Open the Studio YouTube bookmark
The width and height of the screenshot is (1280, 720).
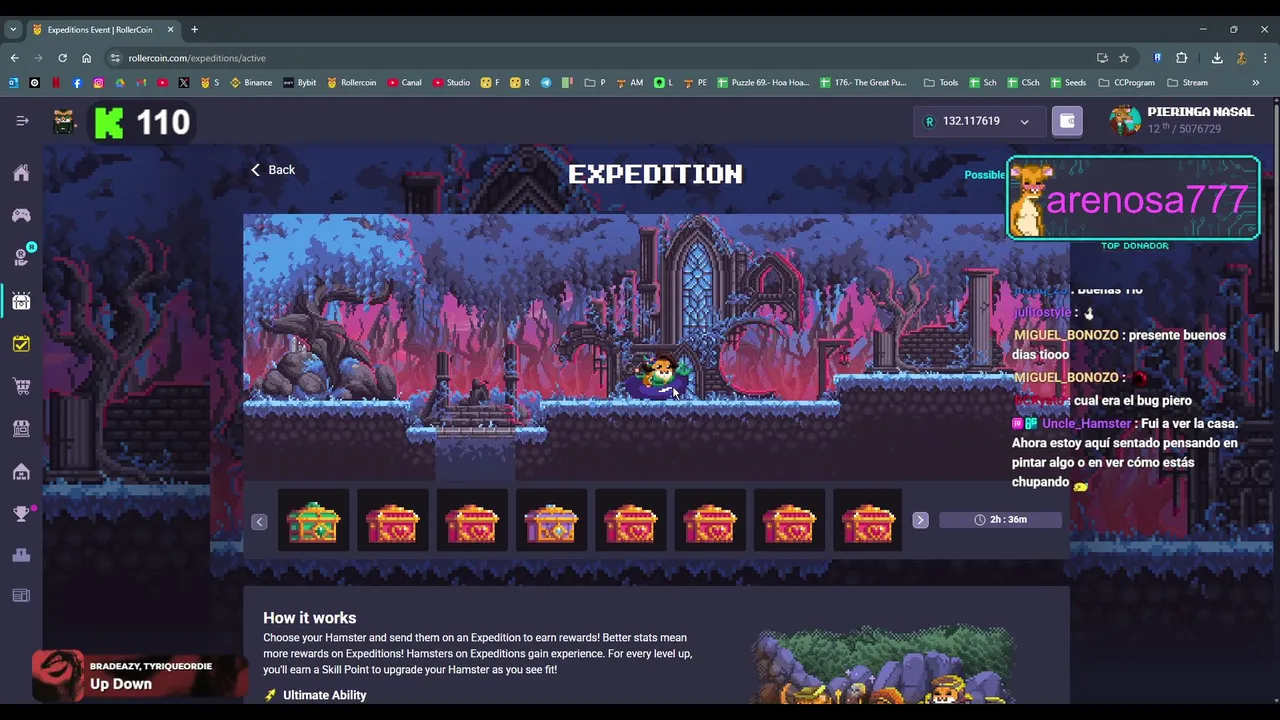tap(452, 83)
